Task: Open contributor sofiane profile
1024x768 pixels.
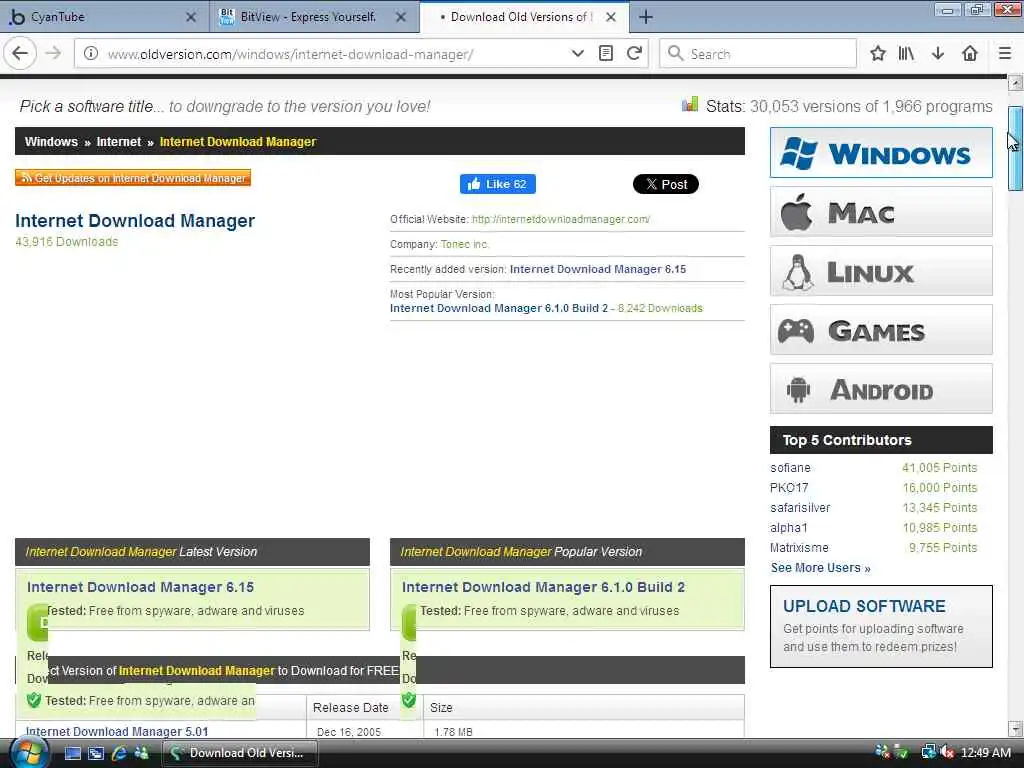Action: click(x=790, y=468)
